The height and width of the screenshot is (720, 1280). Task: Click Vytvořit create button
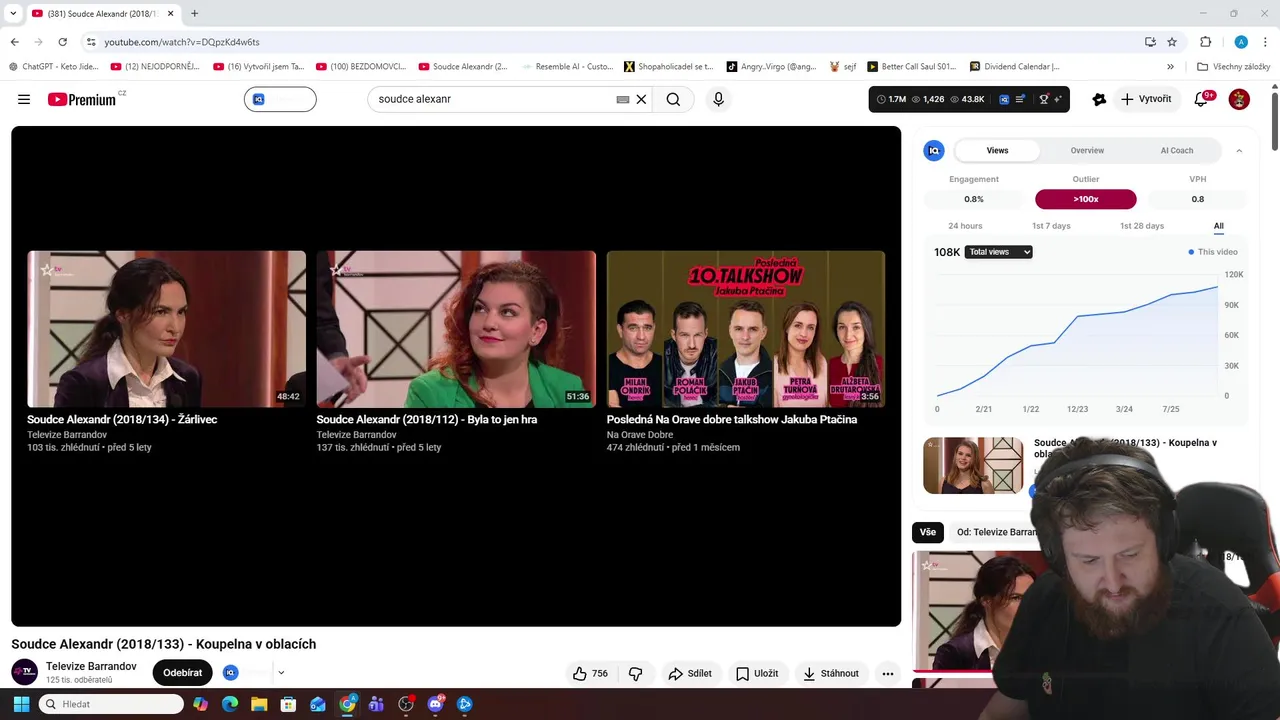click(x=1146, y=99)
